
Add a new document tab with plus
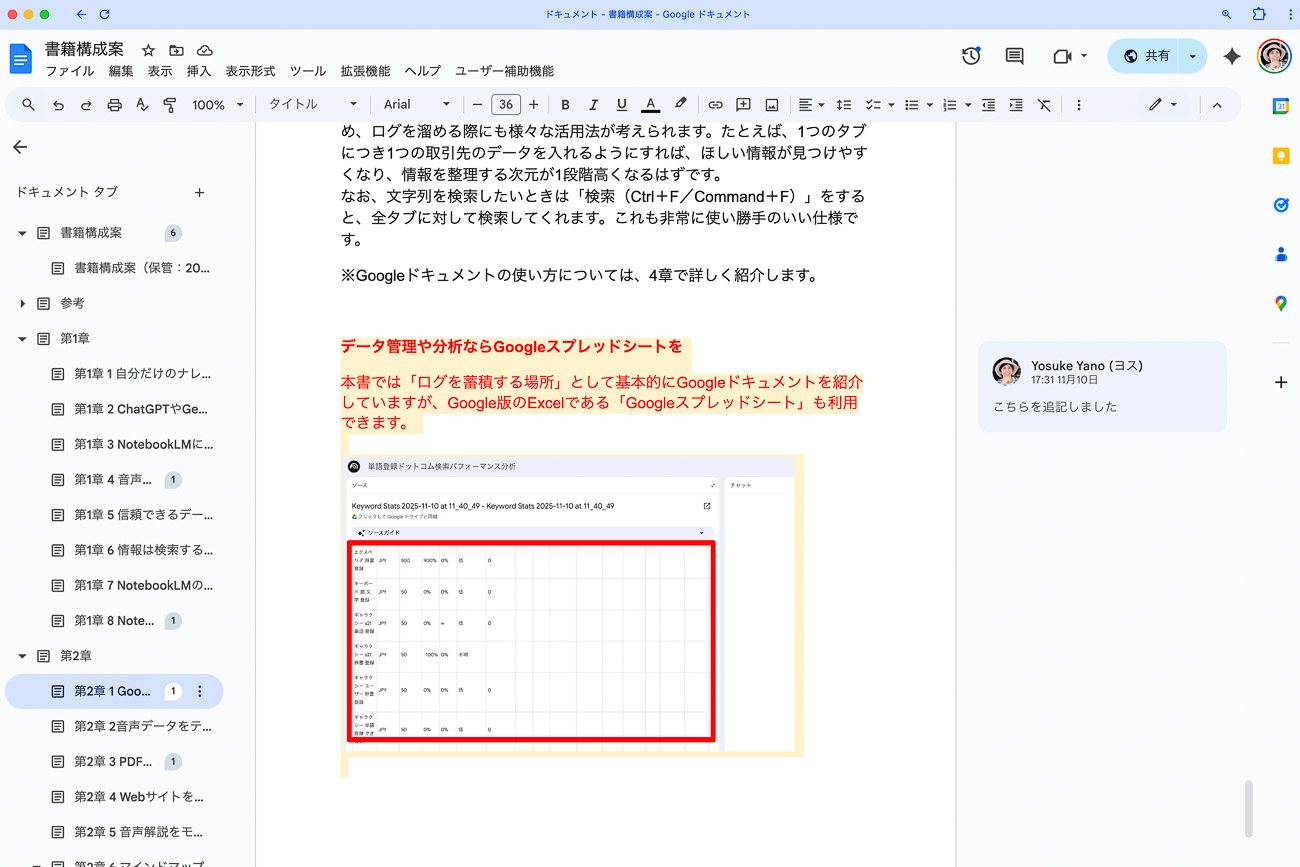click(x=199, y=192)
